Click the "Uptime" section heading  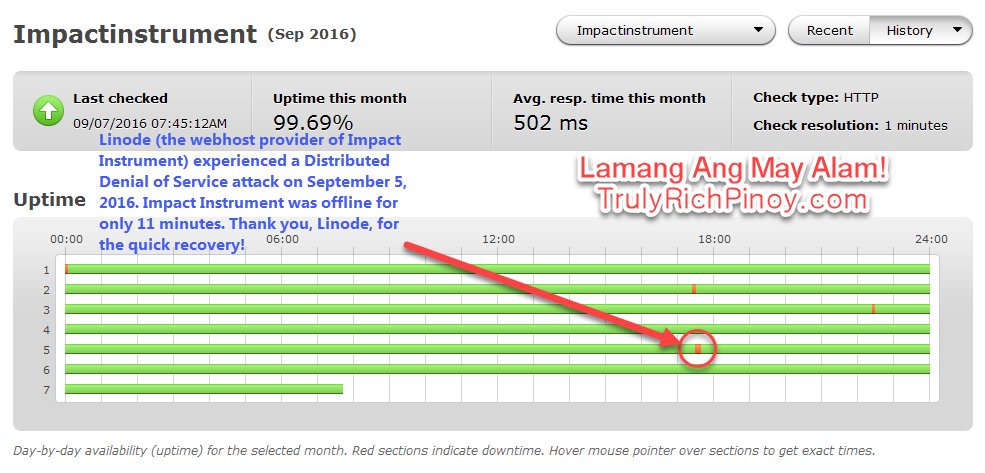pyautogui.click(x=50, y=200)
